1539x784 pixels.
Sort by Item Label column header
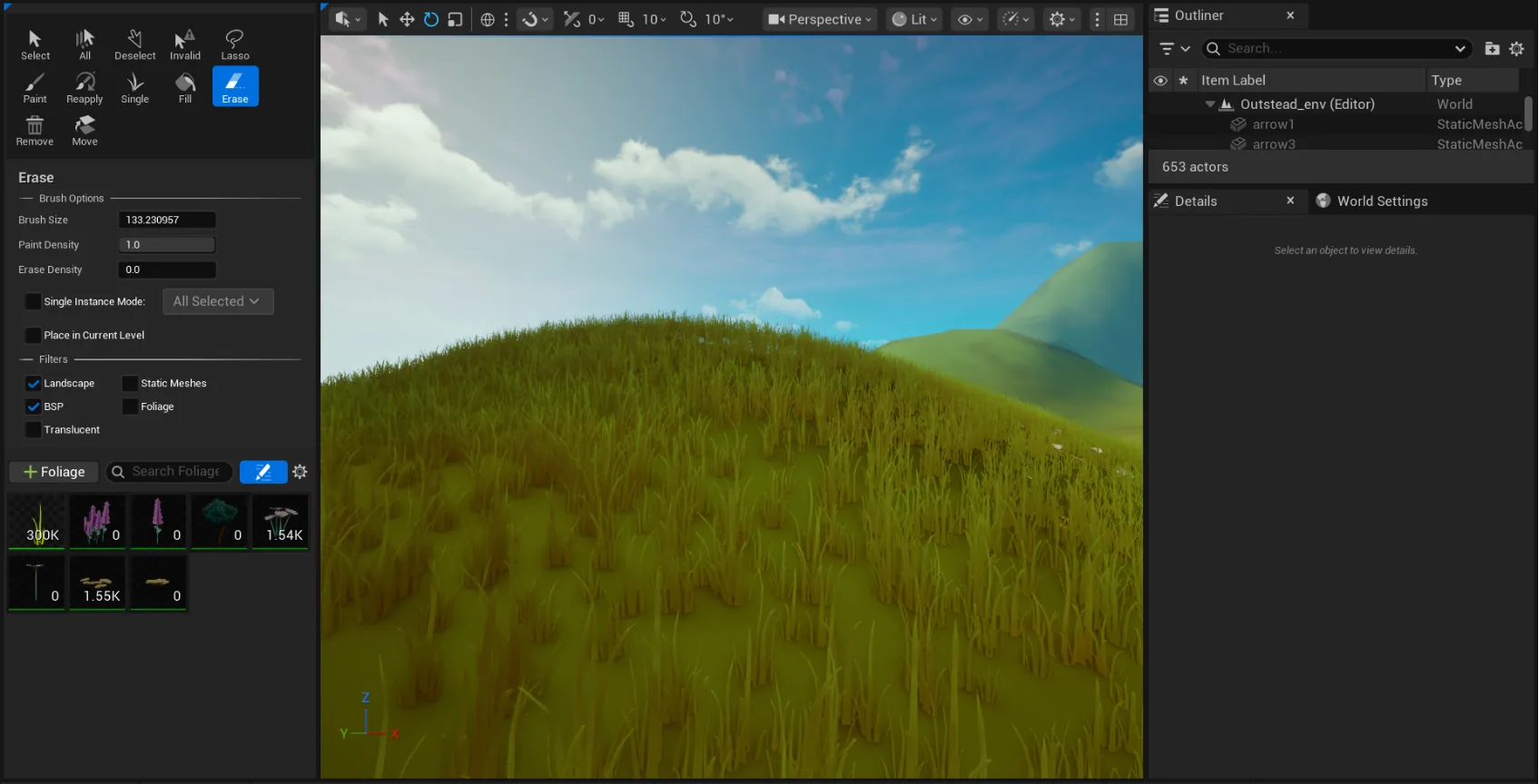[x=1233, y=80]
